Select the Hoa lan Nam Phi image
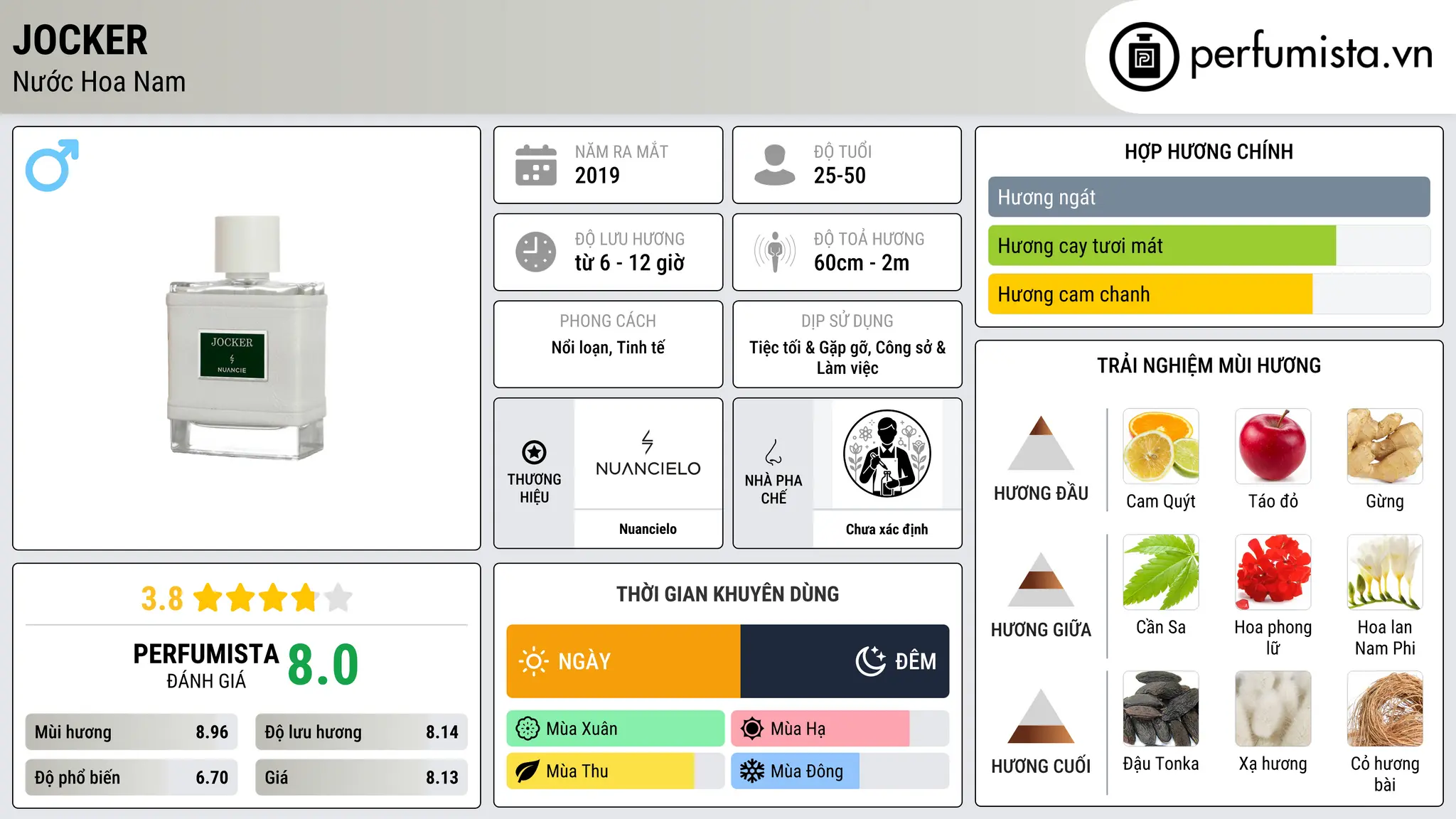This screenshot has width=1456, height=819. coord(1385,572)
